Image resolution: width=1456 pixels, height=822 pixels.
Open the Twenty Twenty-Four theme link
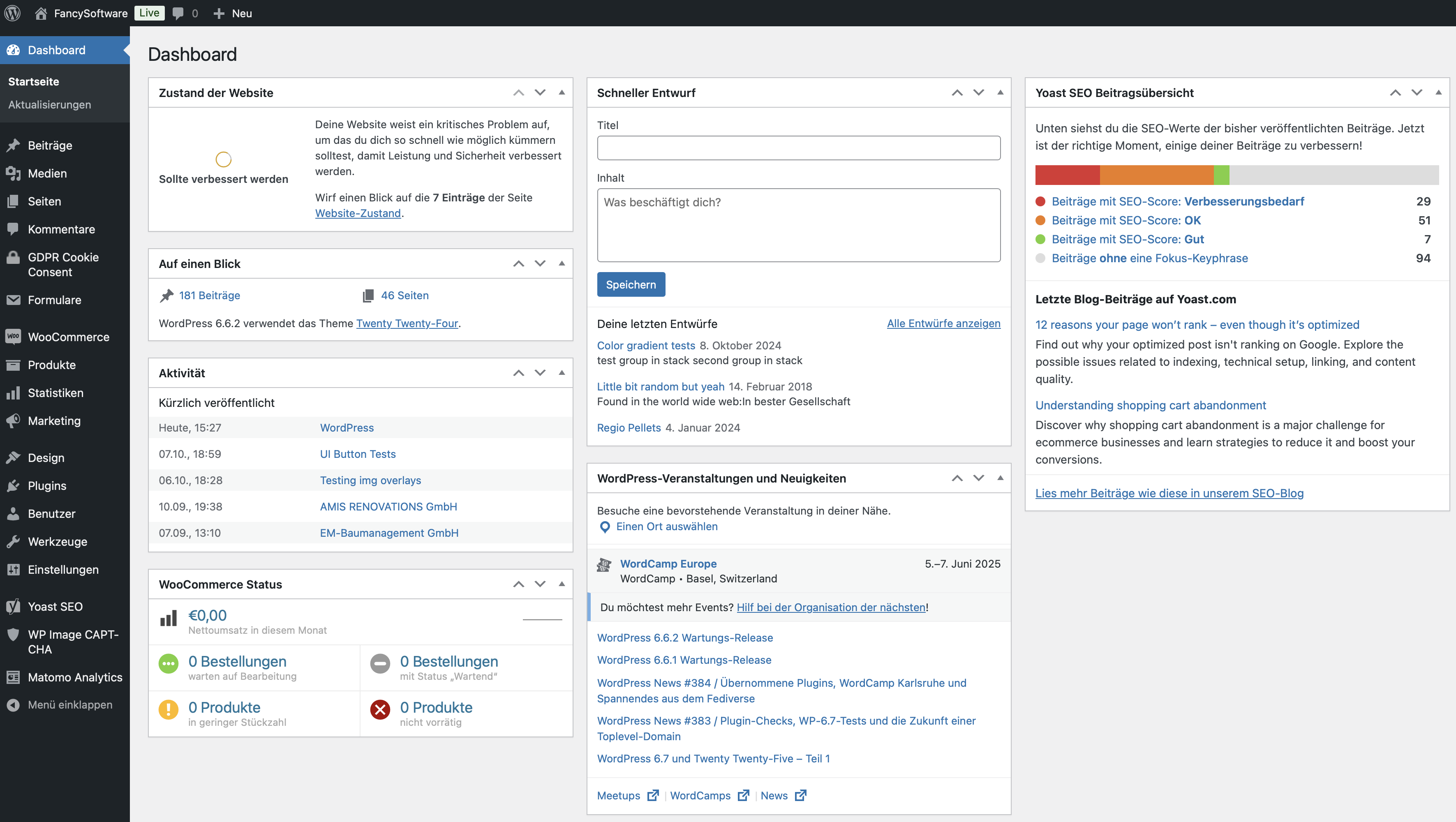click(x=407, y=323)
